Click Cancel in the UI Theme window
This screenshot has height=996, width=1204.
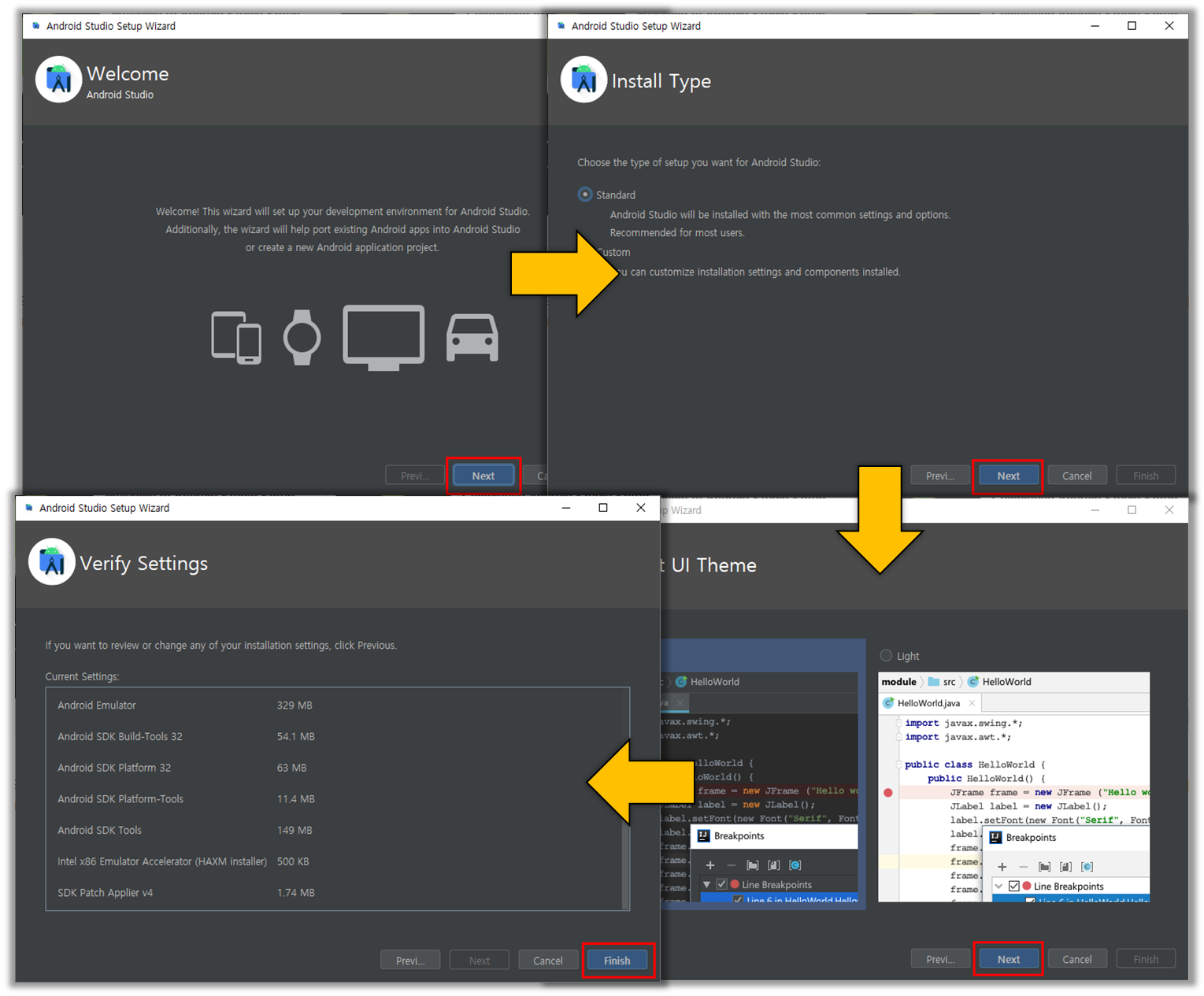click(1076, 959)
